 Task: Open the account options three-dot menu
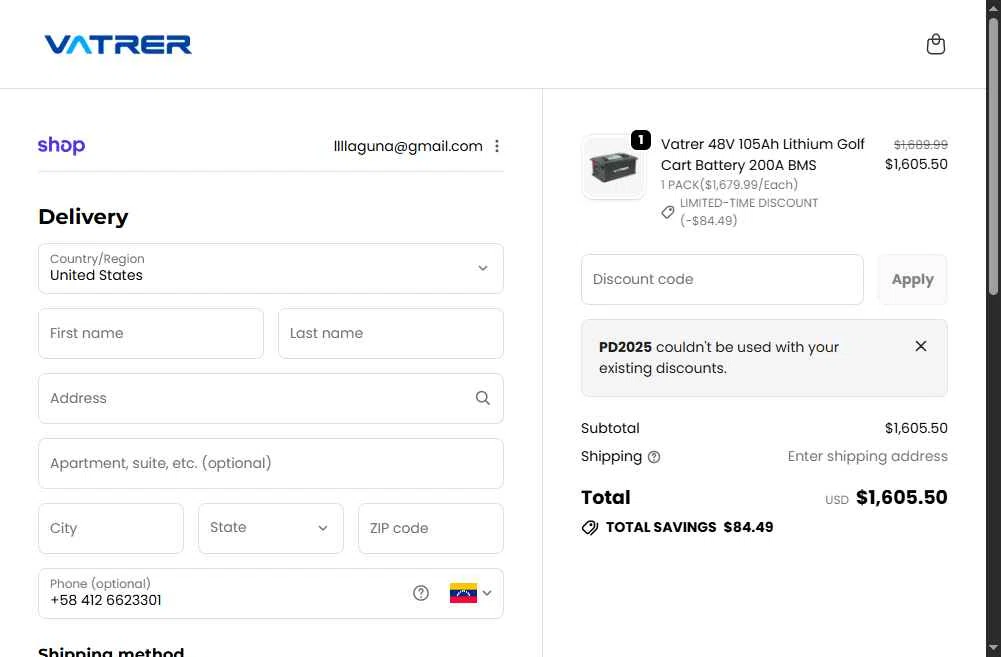click(x=497, y=146)
